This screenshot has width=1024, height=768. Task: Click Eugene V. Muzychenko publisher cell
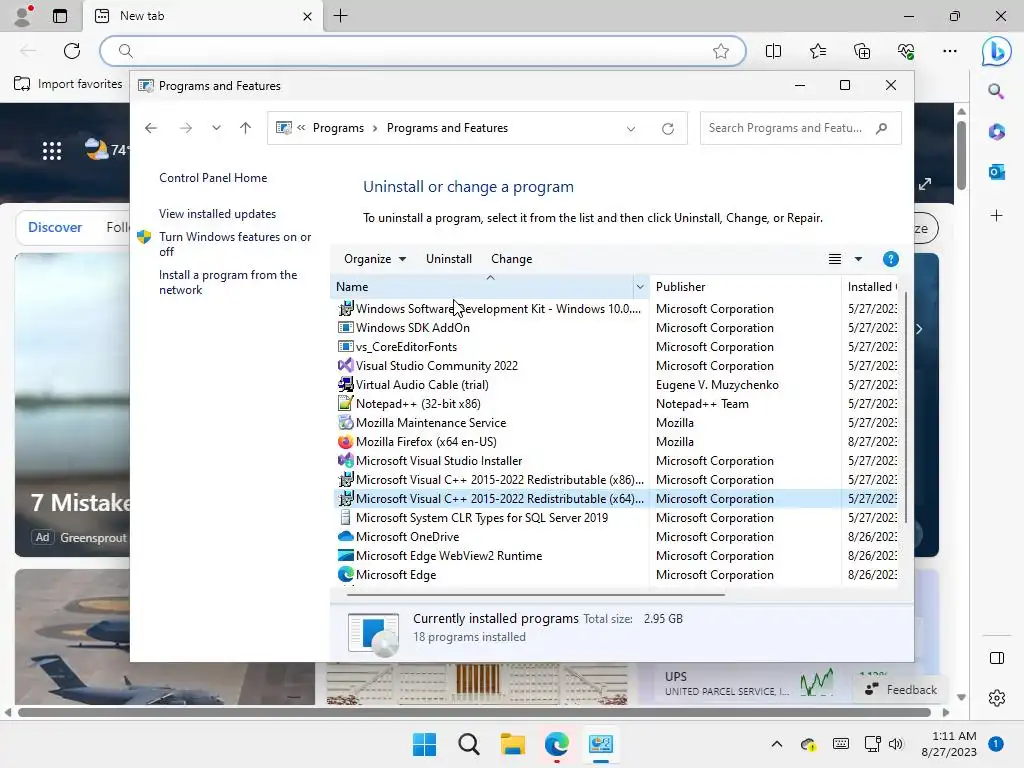point(717,385)
